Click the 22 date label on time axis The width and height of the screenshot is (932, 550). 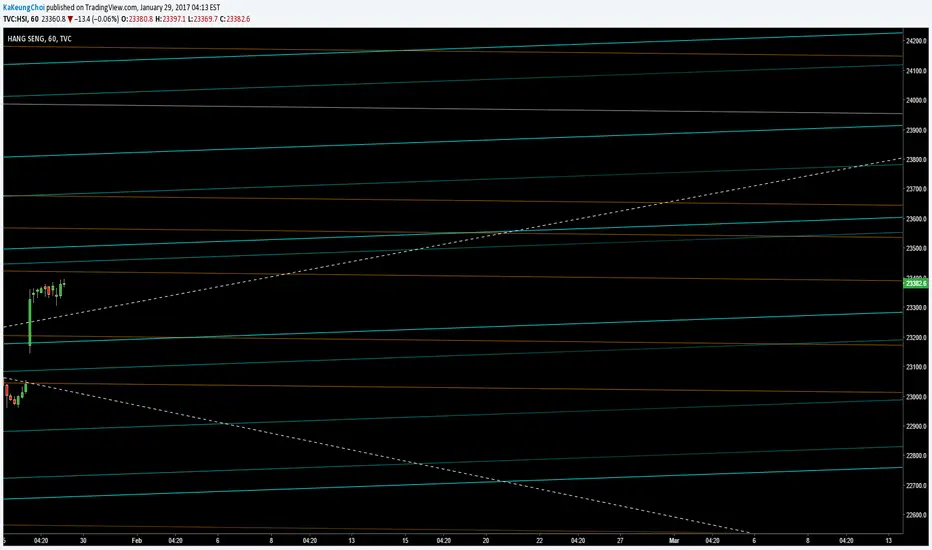click(540, 541)
